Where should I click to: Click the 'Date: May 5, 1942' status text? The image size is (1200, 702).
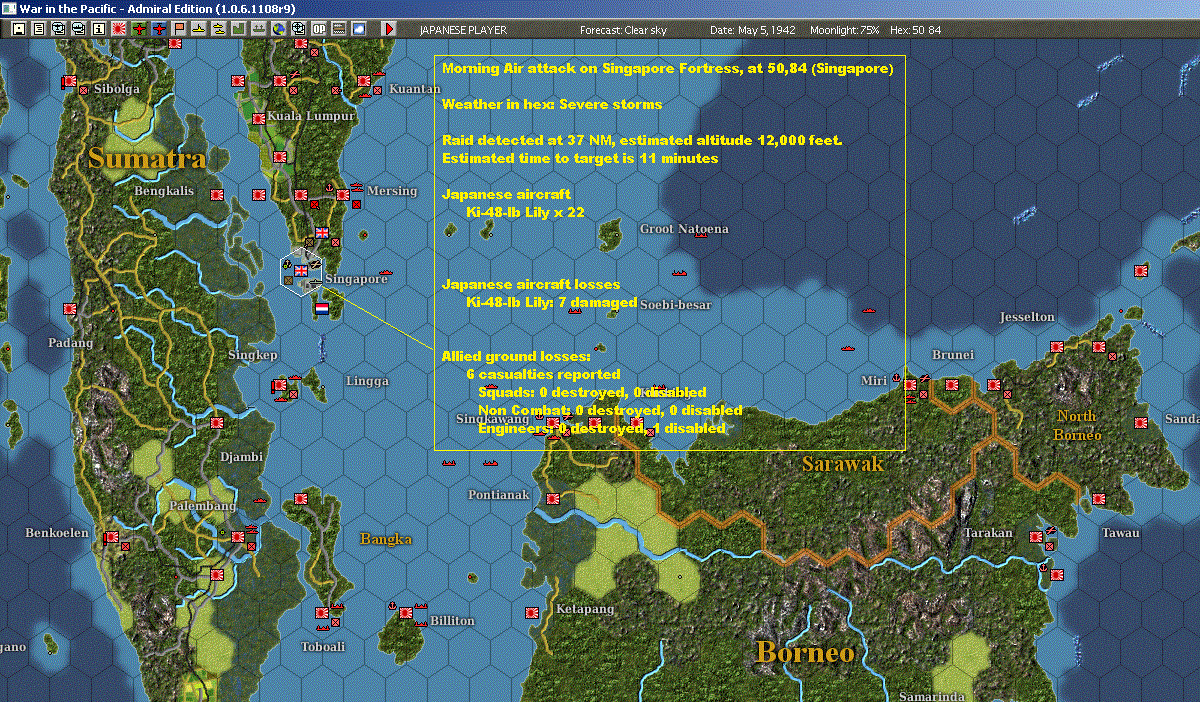click(753, 30)
